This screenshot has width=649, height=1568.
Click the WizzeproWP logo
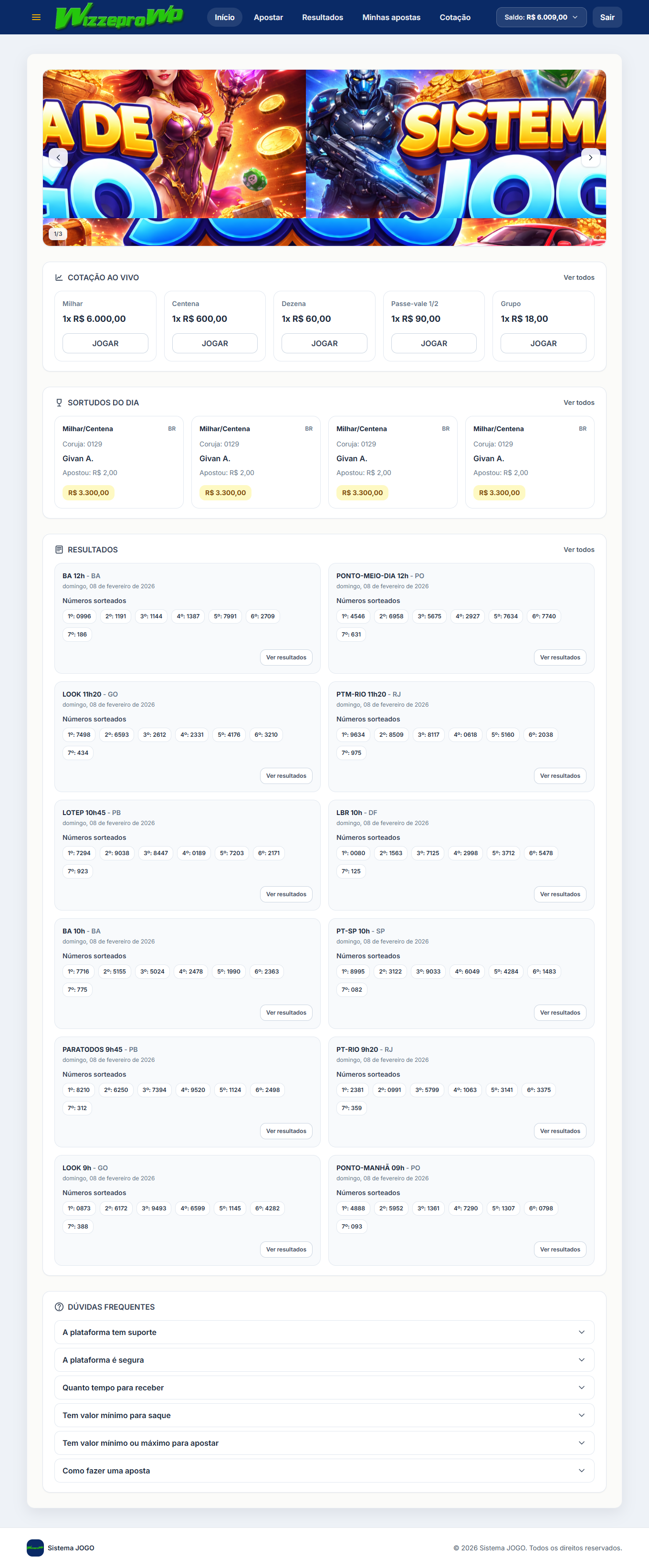point(119,16)
